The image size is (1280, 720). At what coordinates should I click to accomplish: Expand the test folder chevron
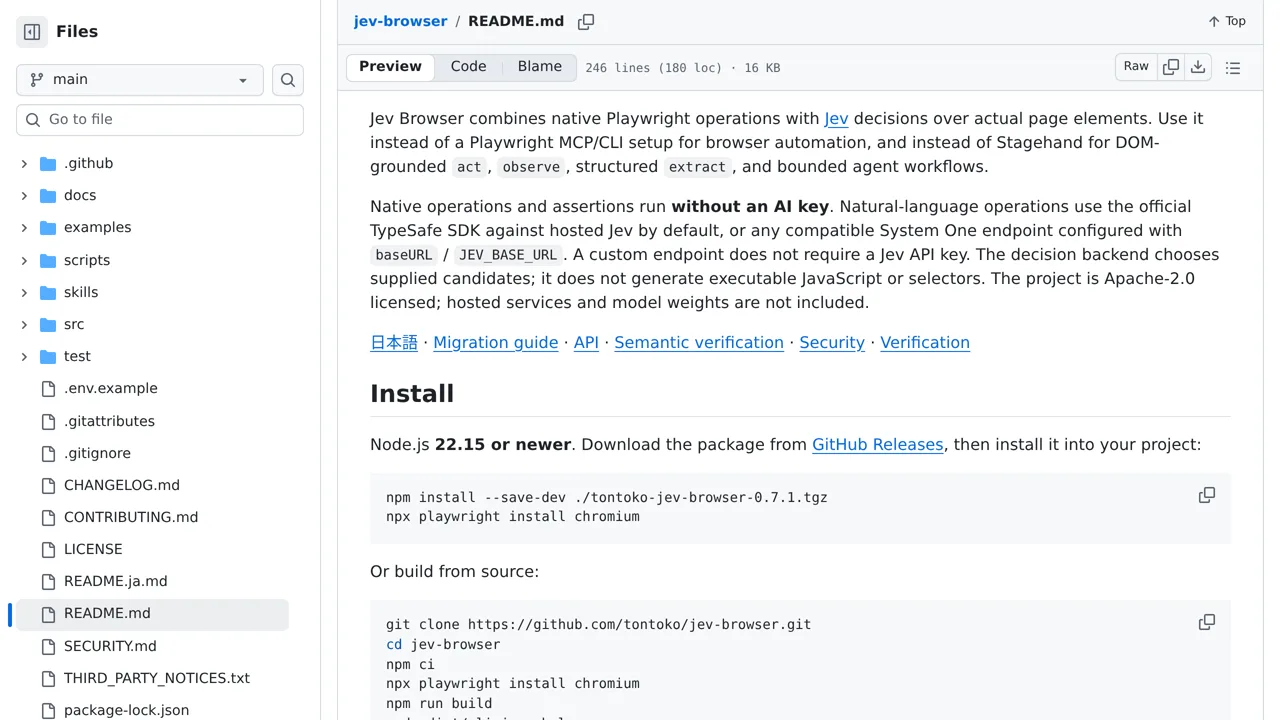[x=24, y=356]
